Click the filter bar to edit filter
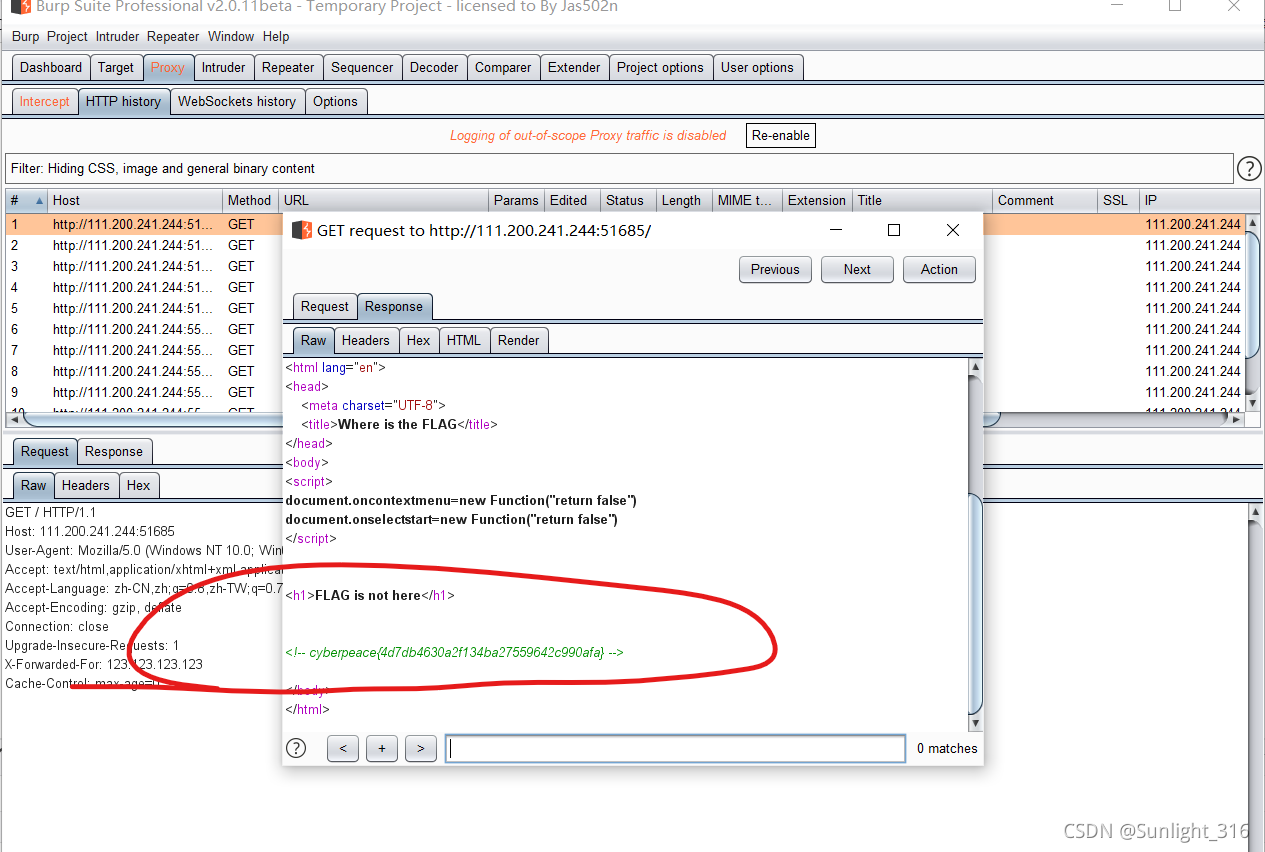Viewport: 1265px width, 852px height. tap(620, 168)
